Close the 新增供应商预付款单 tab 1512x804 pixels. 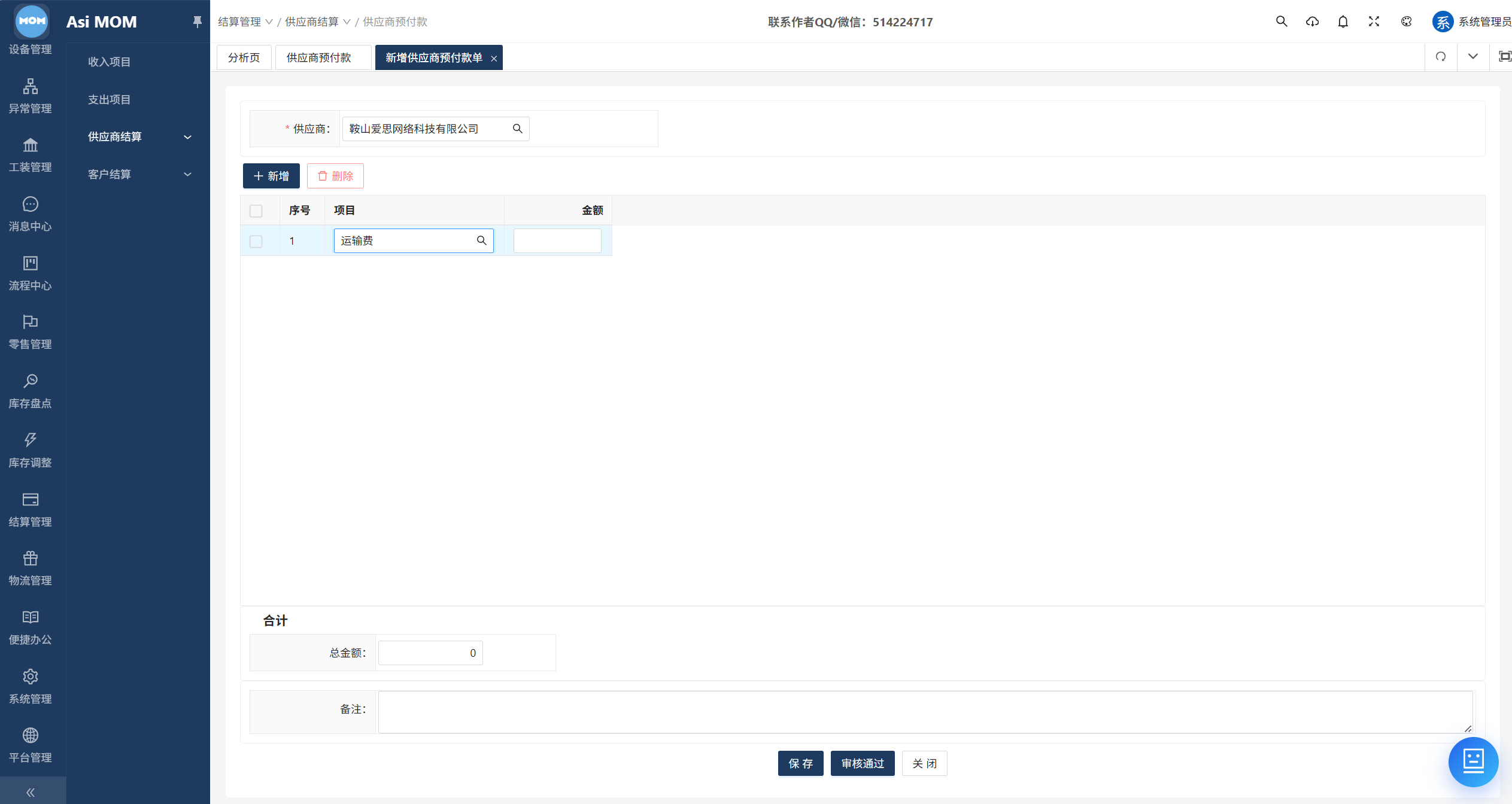[494, 58]
